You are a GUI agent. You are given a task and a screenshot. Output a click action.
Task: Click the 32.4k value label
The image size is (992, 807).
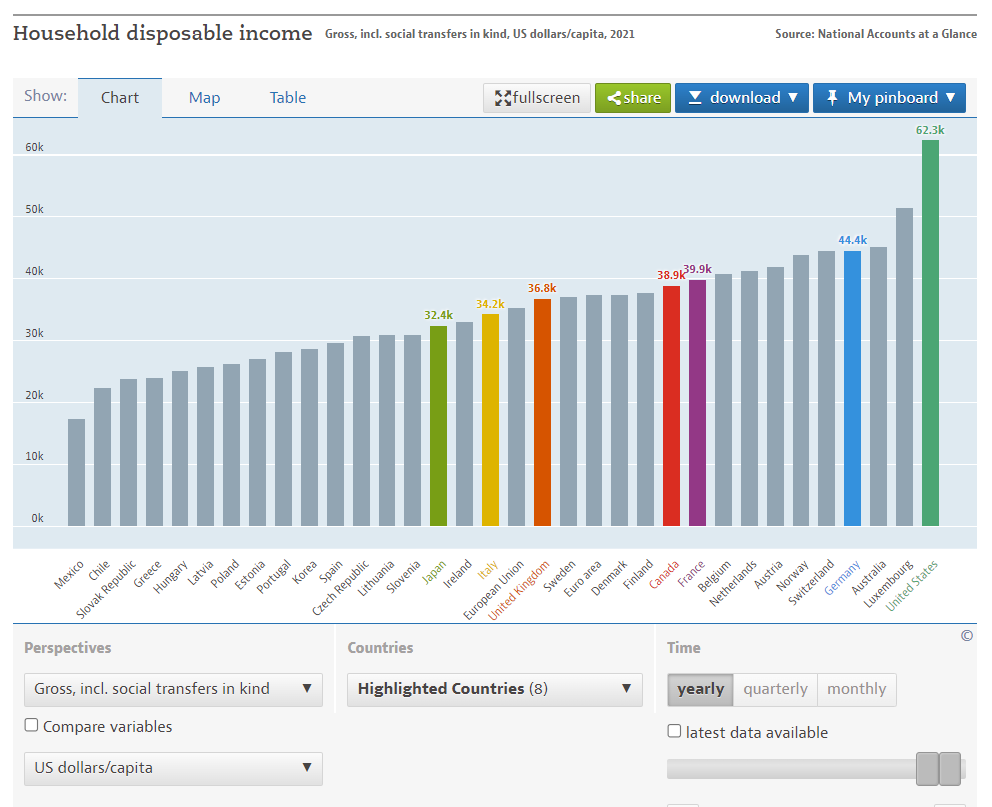(x=438, y=315)
